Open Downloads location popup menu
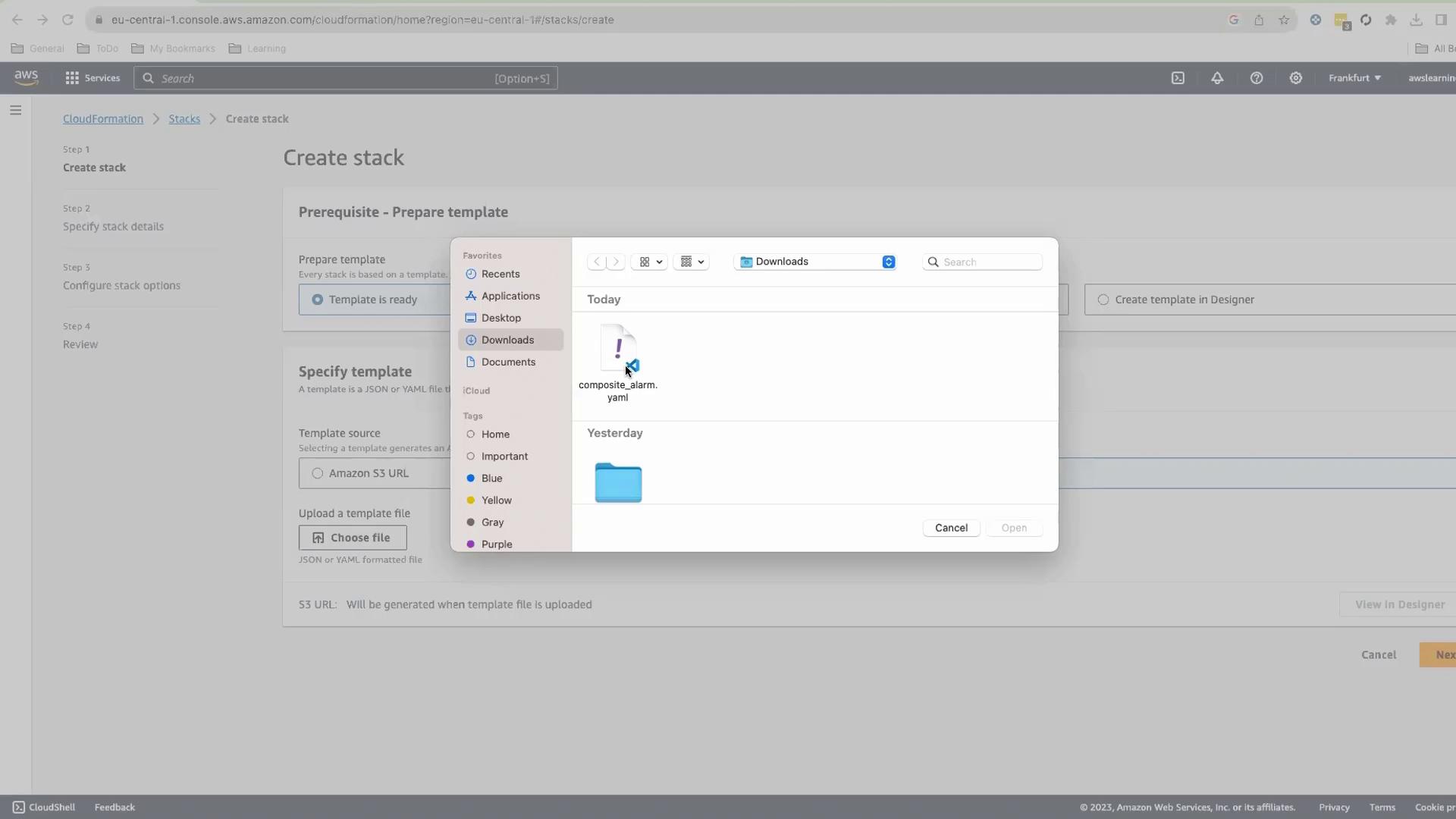This screenshot has height=819, width=1456. (x=816, y=262)
